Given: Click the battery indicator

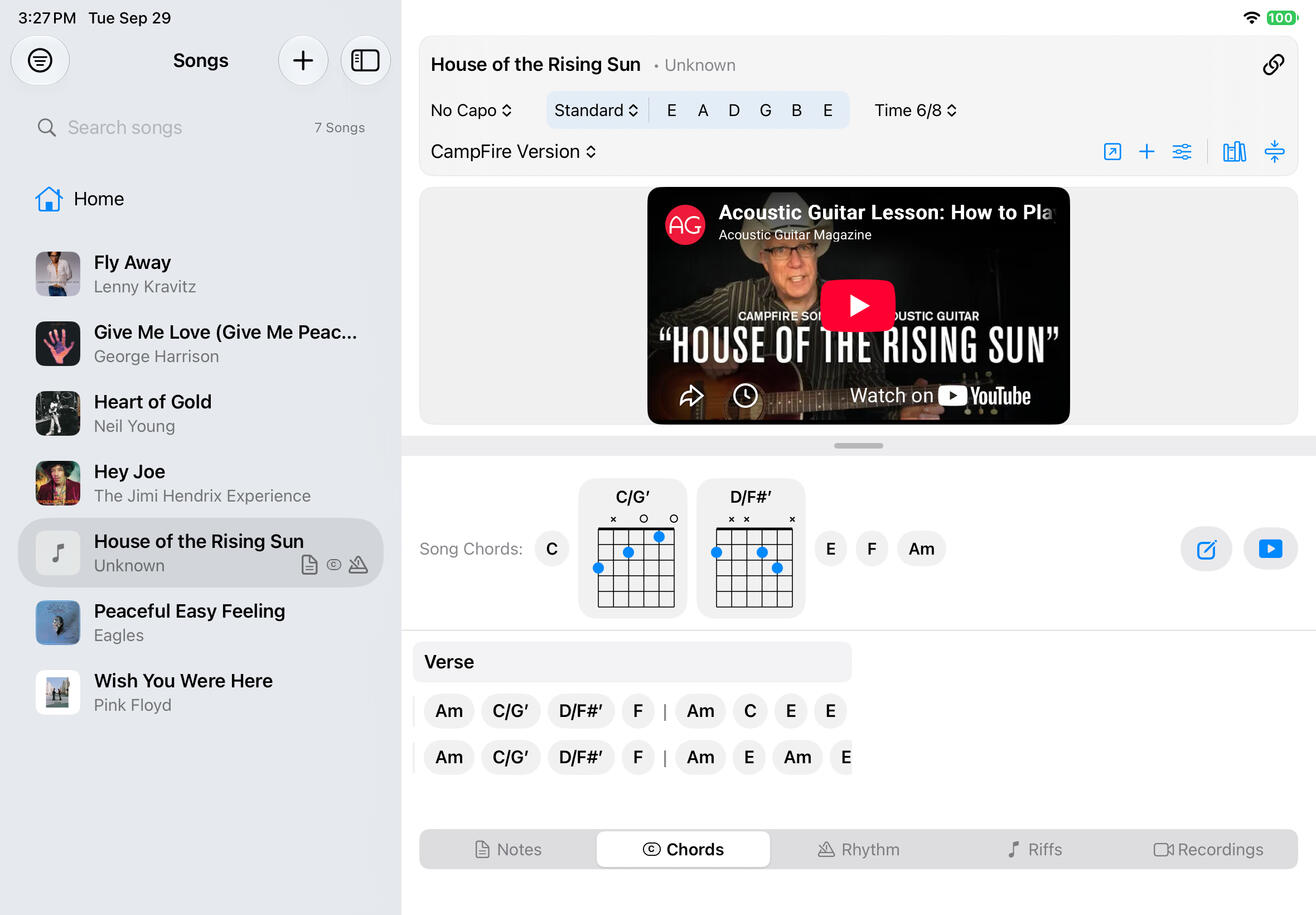Looking at the screenshot, I should [x=1281, y=18].
